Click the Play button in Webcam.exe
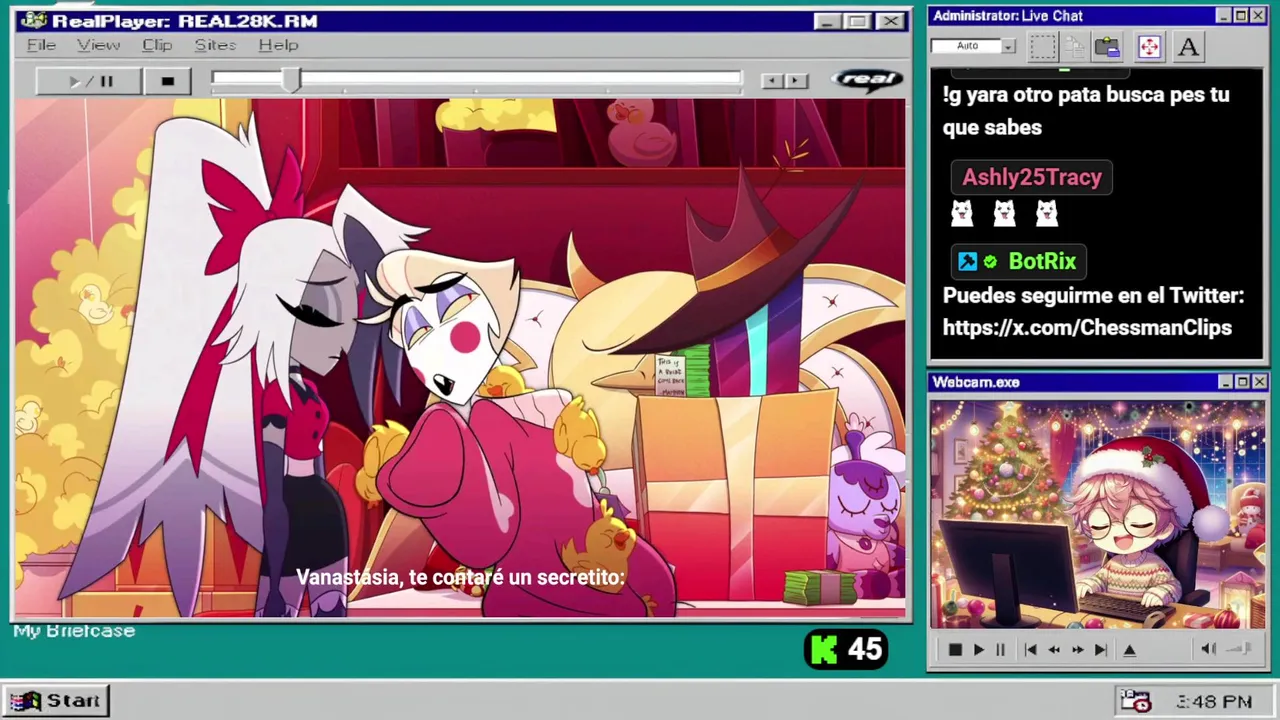This screenshot has width=1280, height=720. 979,650
